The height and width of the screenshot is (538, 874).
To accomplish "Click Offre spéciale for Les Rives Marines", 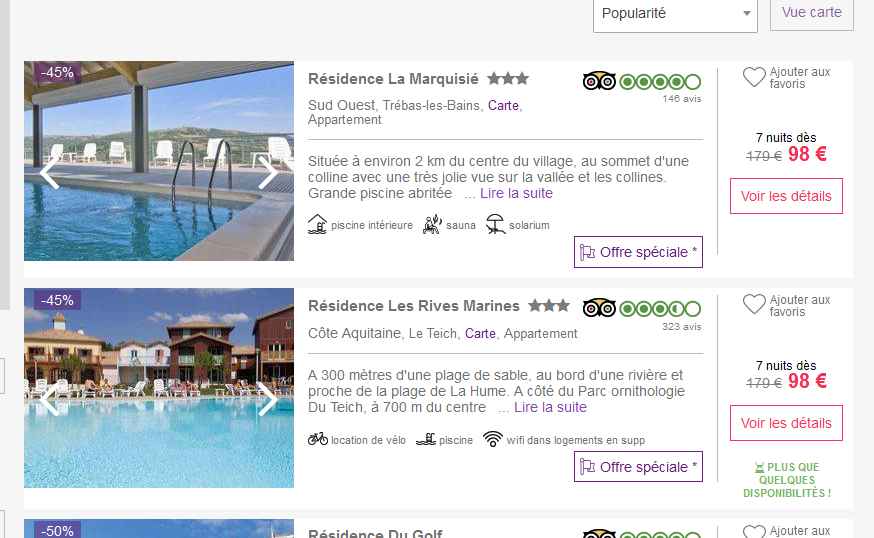I will pos(638,467).
